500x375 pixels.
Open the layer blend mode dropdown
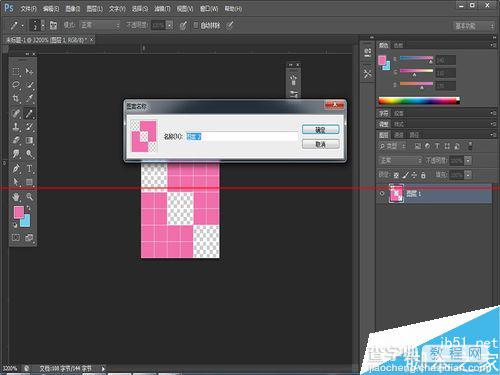[400, 160]
